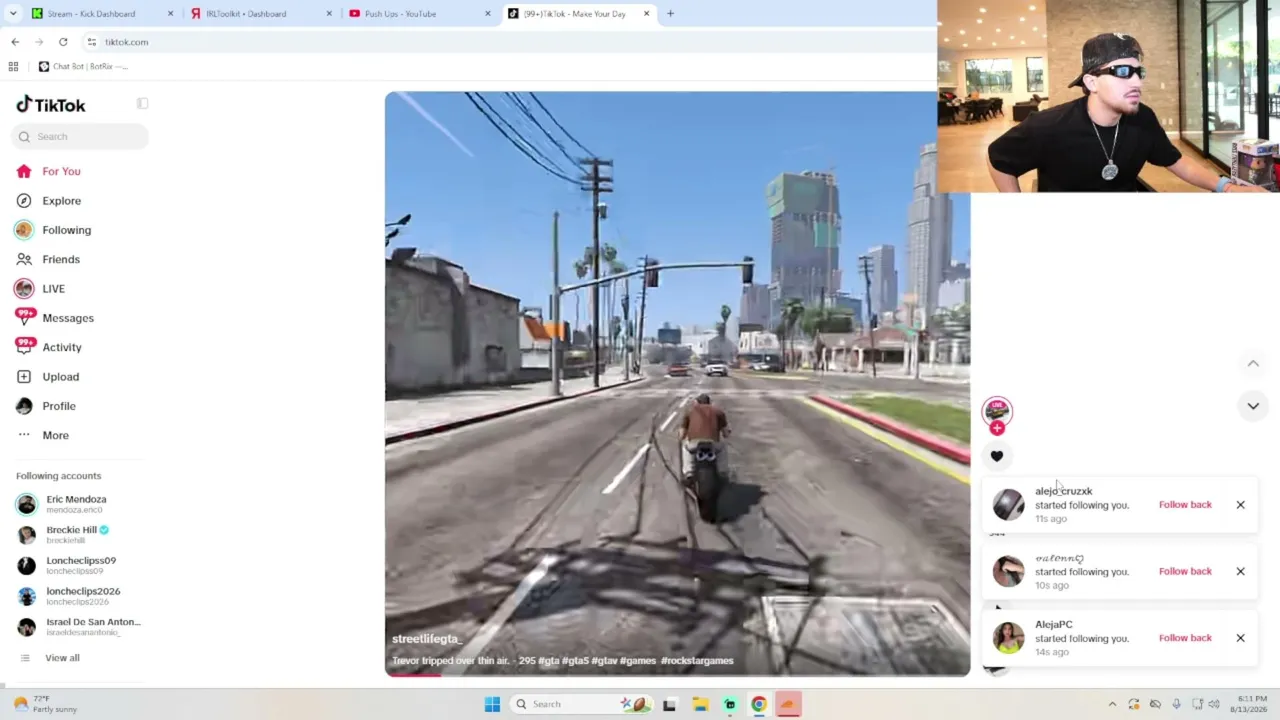The image size is (1280, 720).
Task: Show hidden system tray icons
Action: [x=1112, y=704]
